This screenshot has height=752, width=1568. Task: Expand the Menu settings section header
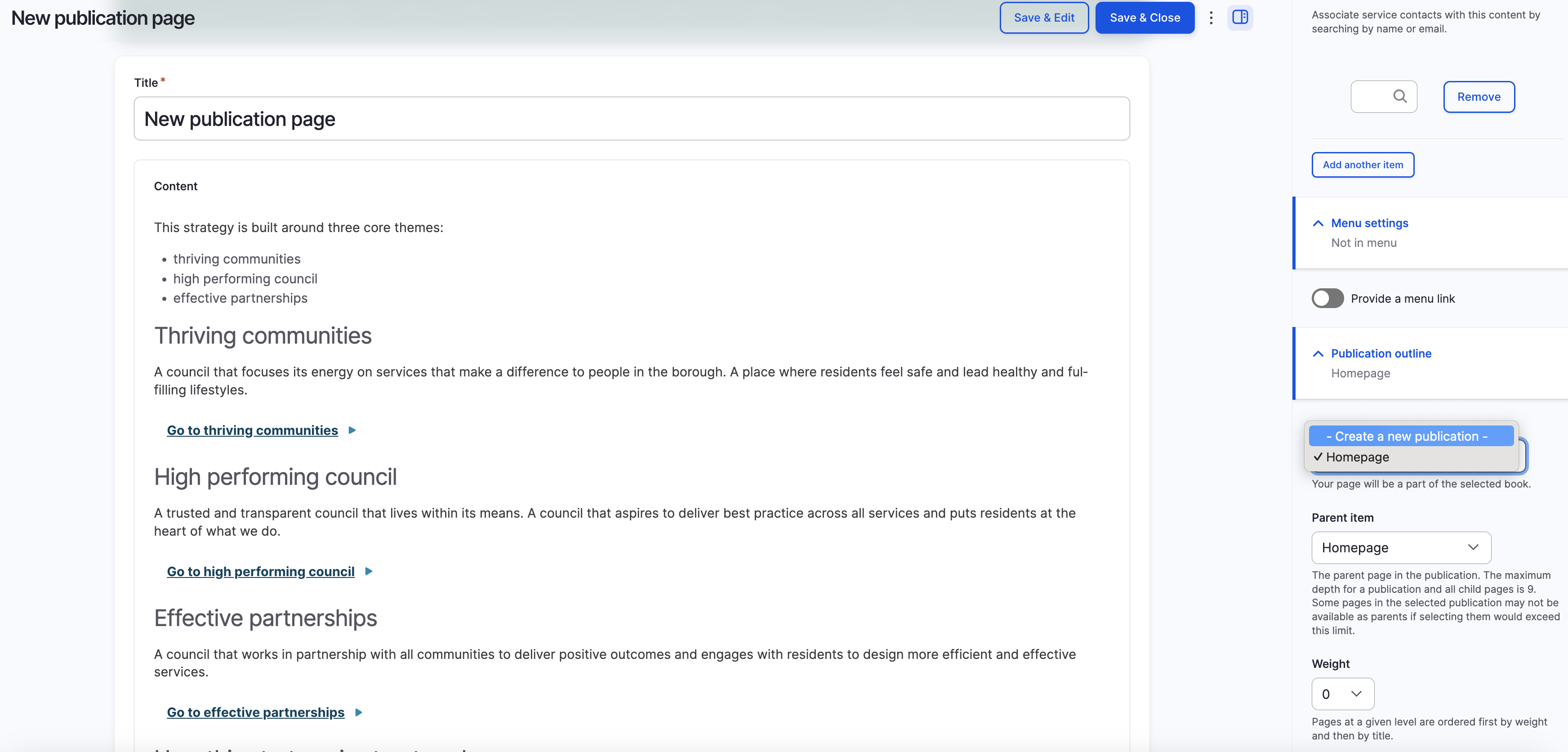tap(1369, 224)
